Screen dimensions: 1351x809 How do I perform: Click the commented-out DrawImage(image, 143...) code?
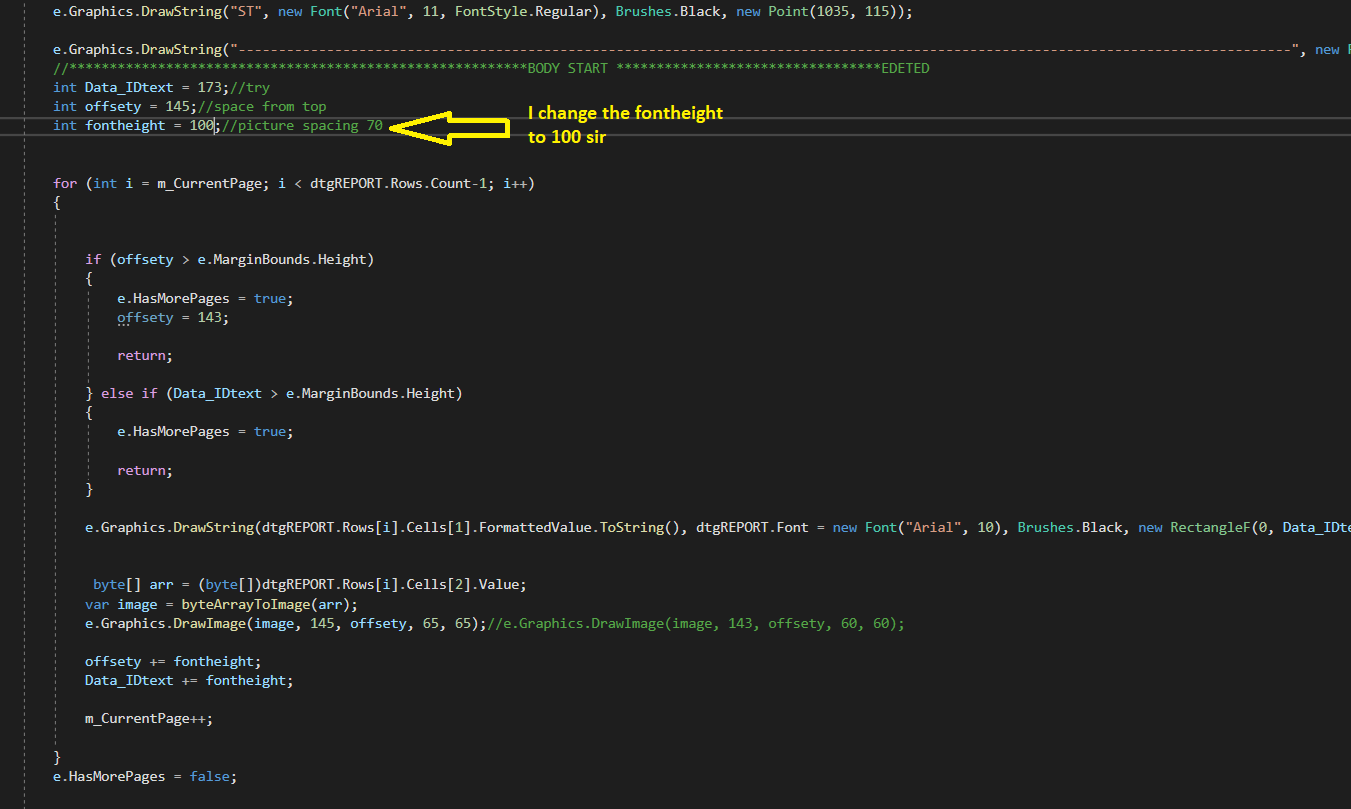pyautogui.click(x=696, y=623)
